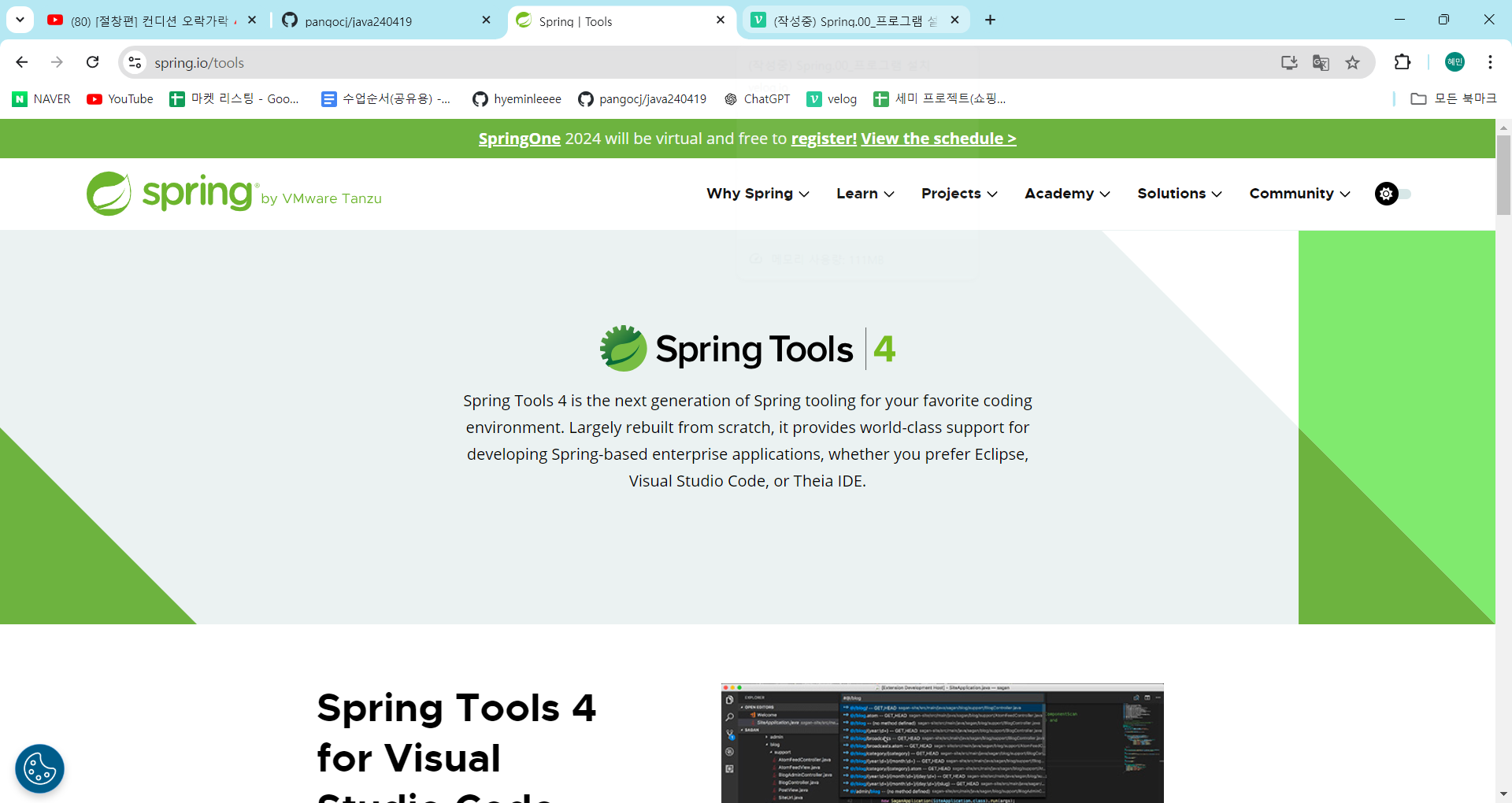Viewport: 1512px width, 803px height.
Task: Click the Spring Tools 4 gear logo
Action: point(623,348)
